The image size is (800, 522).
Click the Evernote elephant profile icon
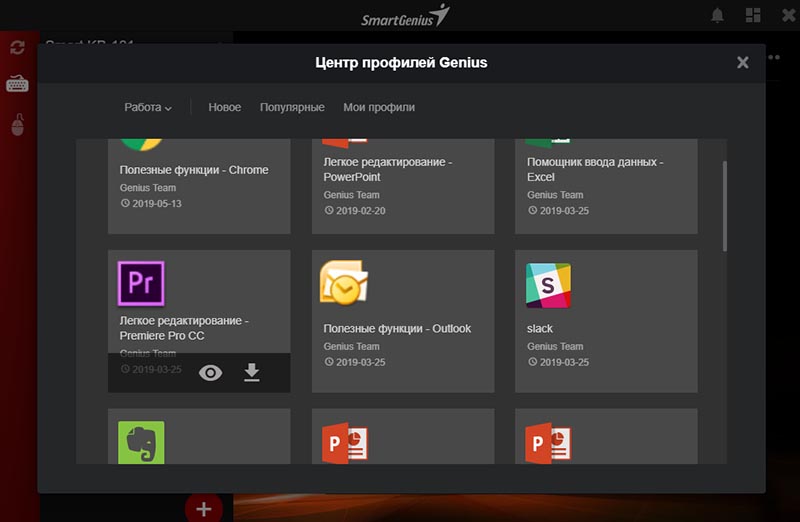[x=141, y=442]
